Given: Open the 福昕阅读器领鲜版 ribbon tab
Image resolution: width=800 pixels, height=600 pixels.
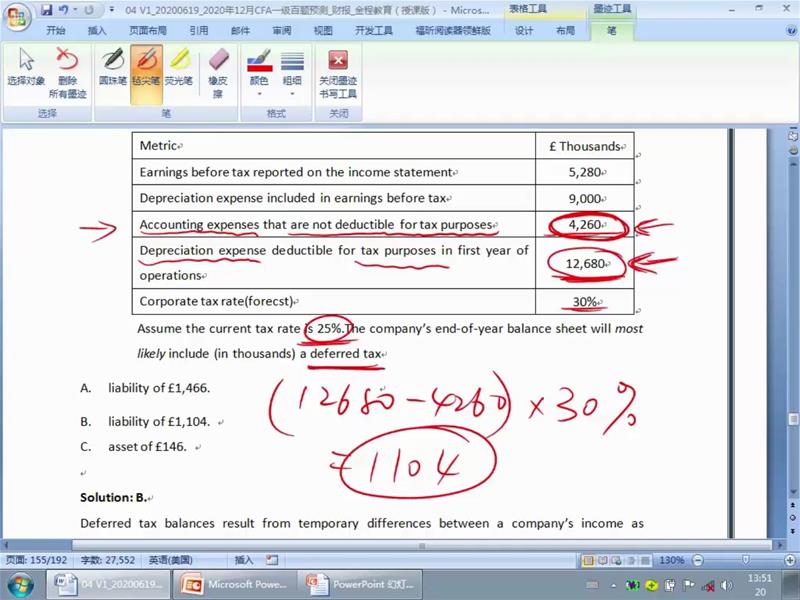Looking at the screenshot, I should [x=454, y=31].
